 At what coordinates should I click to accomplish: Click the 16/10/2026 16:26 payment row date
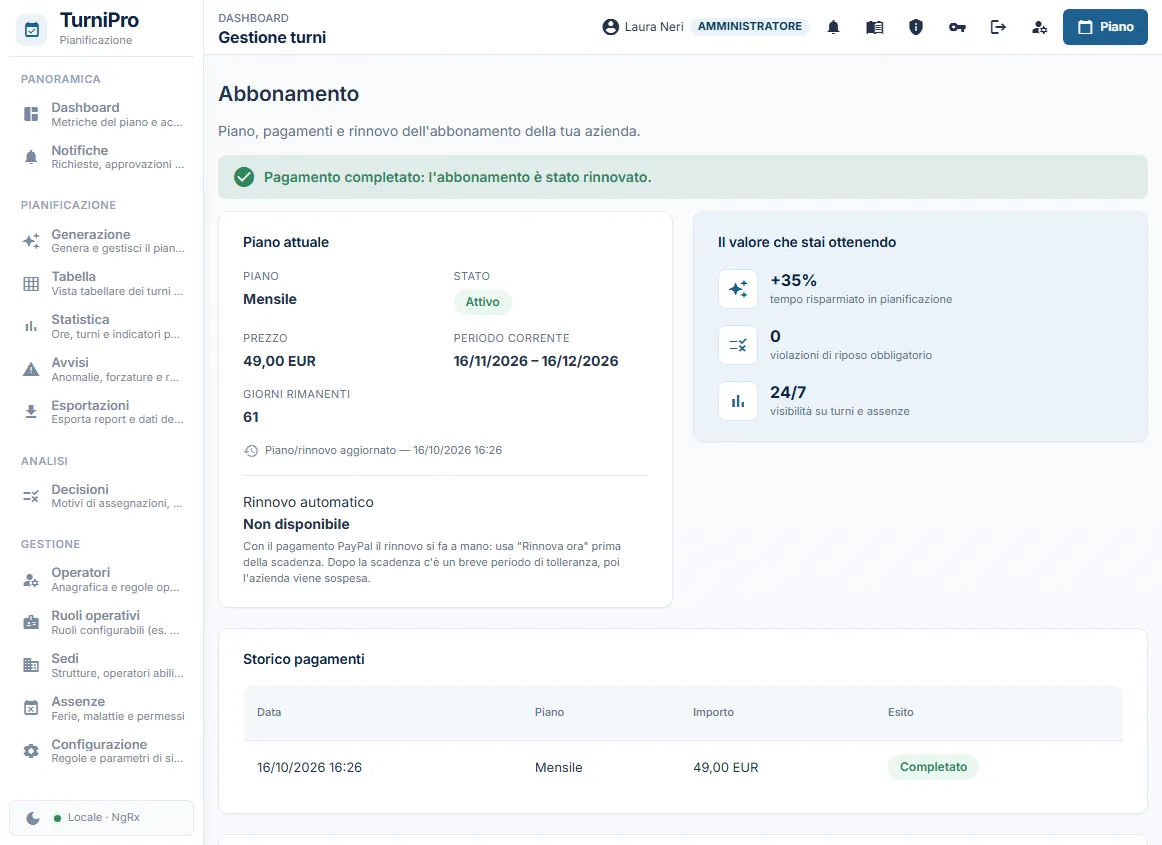(x=309, y=767)
